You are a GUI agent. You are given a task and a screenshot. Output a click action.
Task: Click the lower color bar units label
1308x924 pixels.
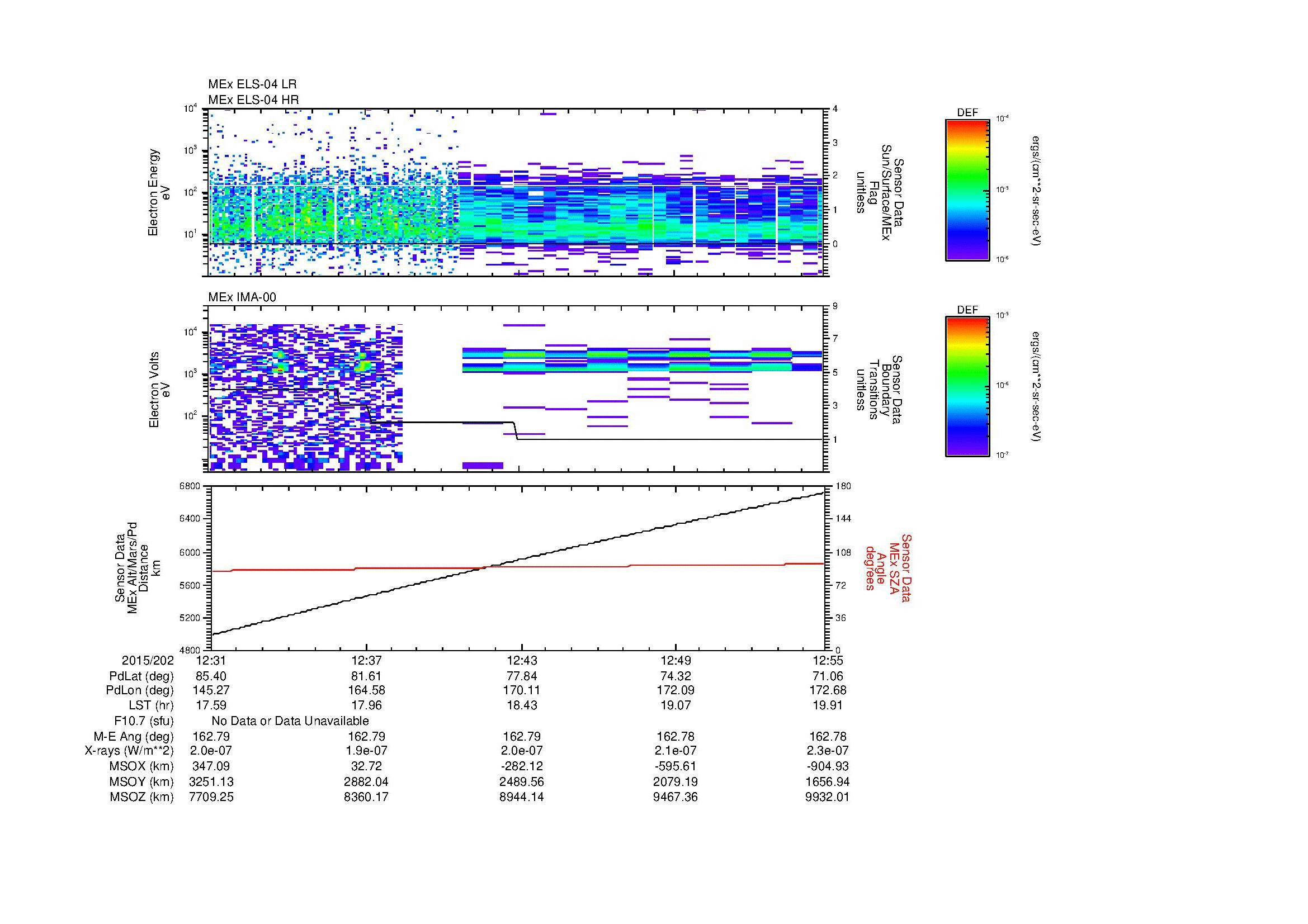click(1037, 387)
